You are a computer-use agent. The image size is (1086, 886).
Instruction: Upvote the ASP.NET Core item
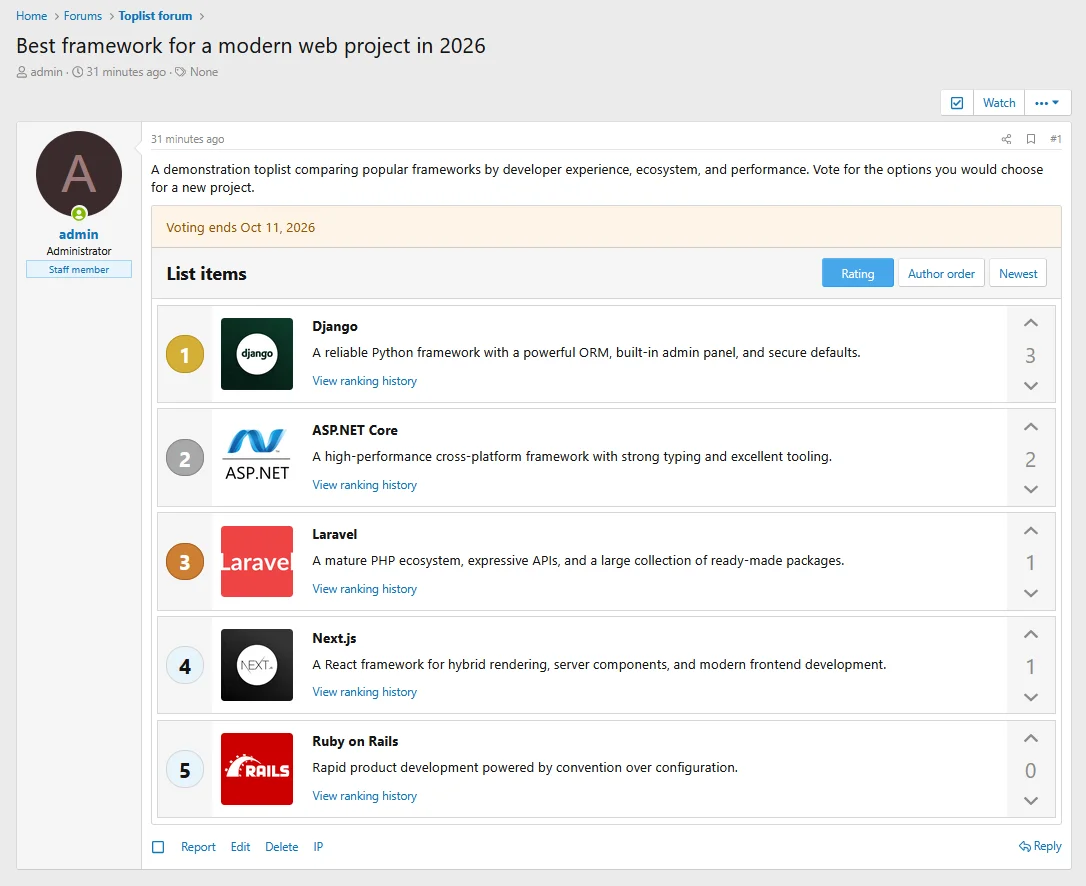(x=1031, y=427)
